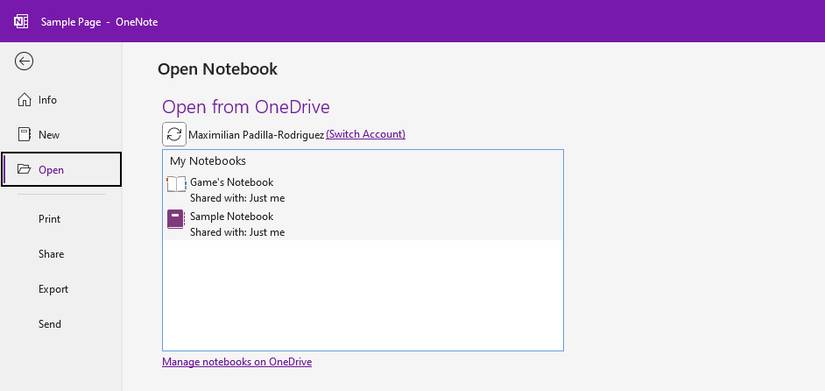This screenshot has width=825, height=391.
Task: Click the Open folder icon
Action: click(x=24, y=169)
